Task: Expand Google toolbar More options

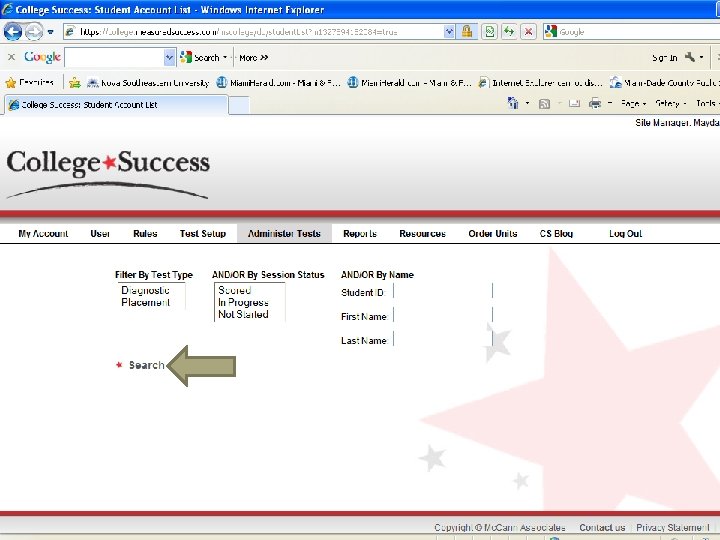Action: 253,57
